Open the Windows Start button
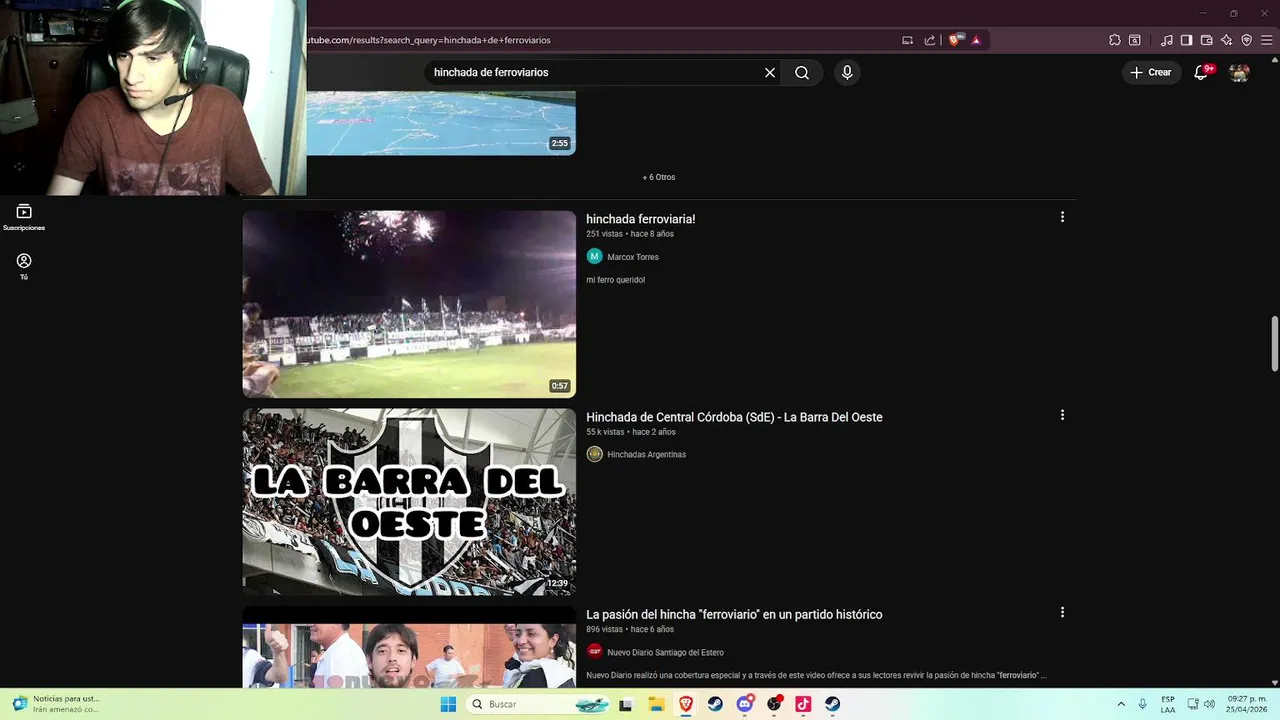The height and width of the screenshot is (720, 1280). [448, 704]
